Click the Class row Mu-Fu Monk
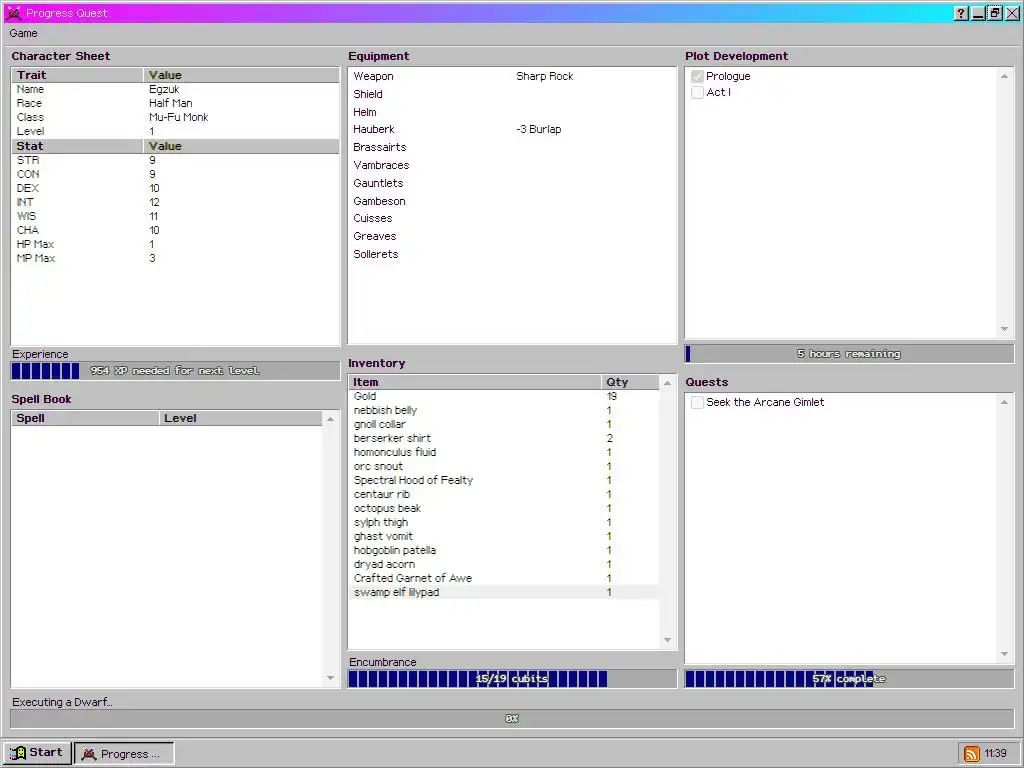 [x=175, y=118]
